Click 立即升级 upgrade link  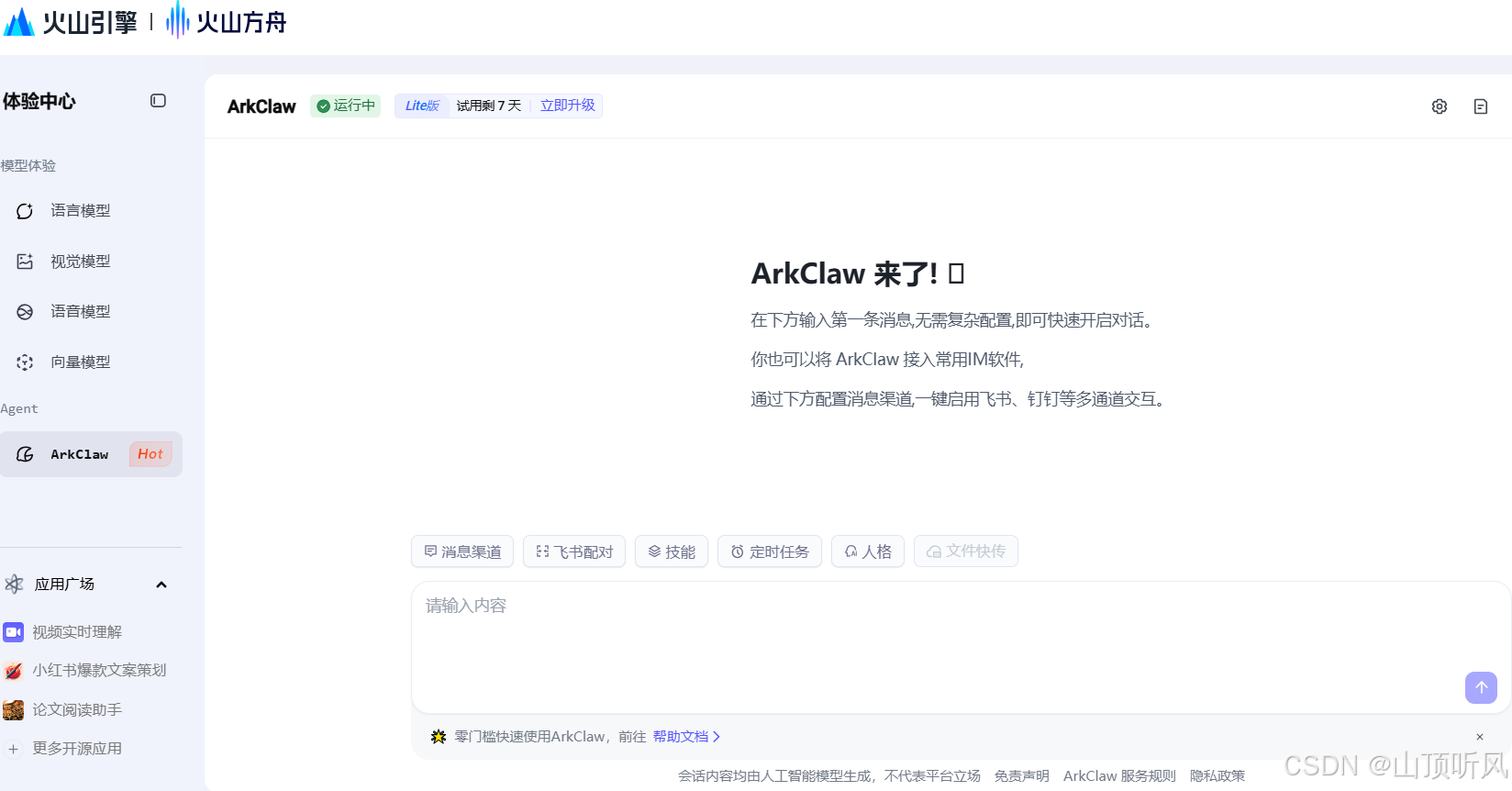click(568, 106)
